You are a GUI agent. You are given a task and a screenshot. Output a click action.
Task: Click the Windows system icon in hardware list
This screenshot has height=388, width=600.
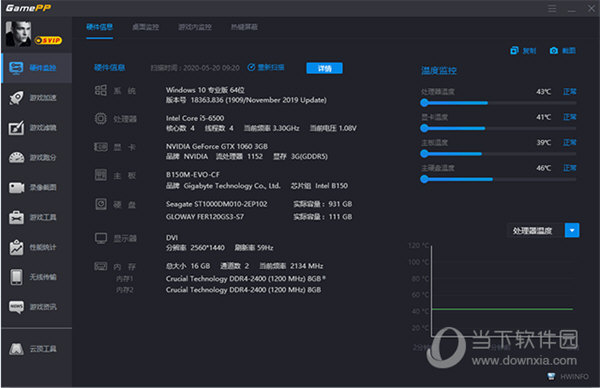(x=101, y=90)
